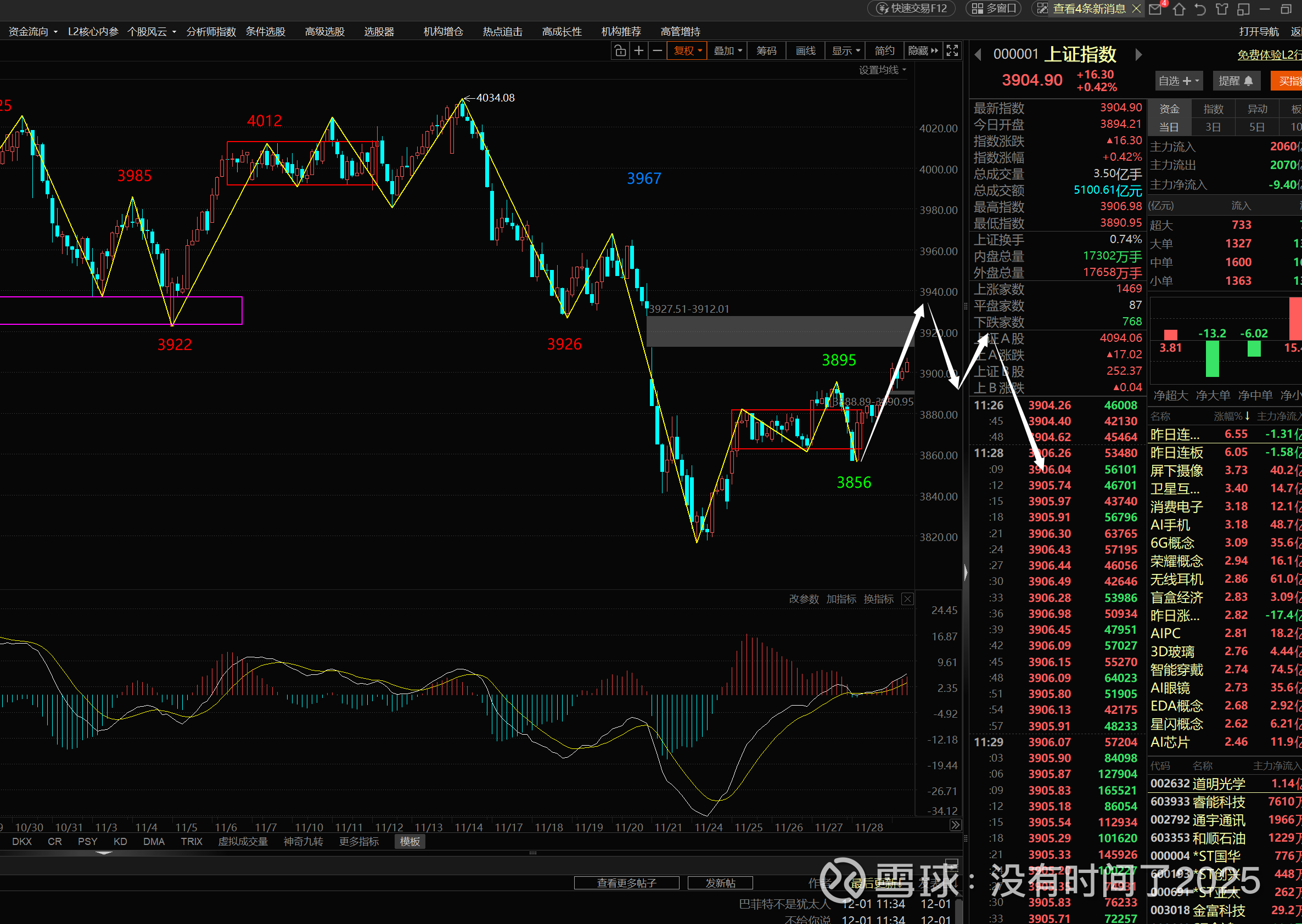Open 热点追击 menu item
Image resolution: width=1302 pixels, height=924 pixels.
tap(502, 31)
